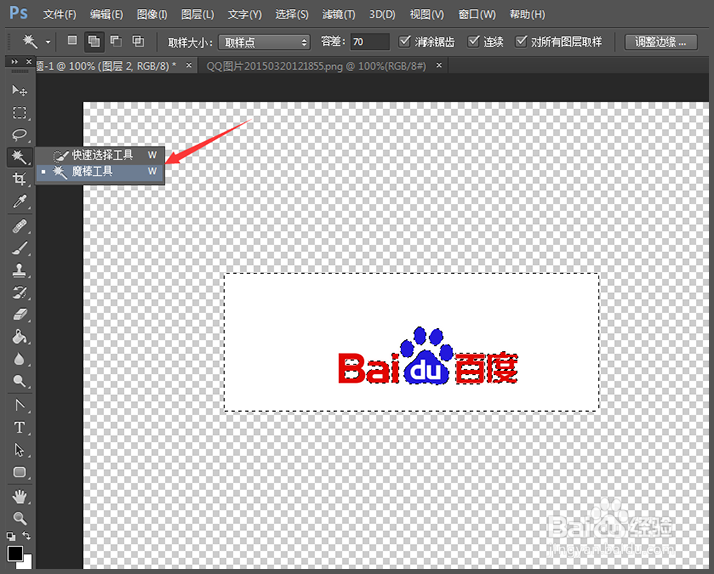This screenshot has width=714, height=574.
Task: Select the Crop tool
Action: tap(19, 179)
